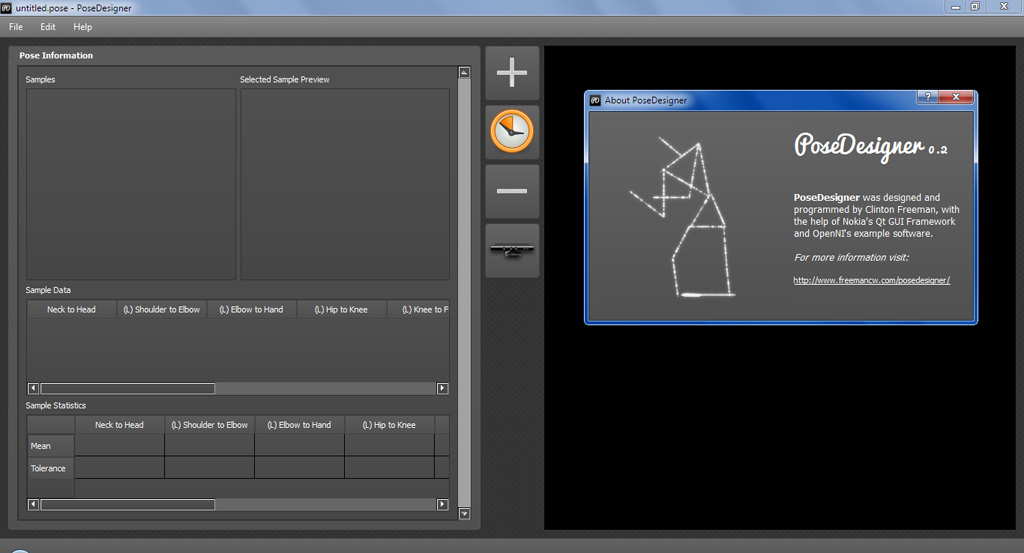Click (L) Shoulder to Elbow header in Sample Statistics
The image size is (1024, 553).
(x=210, y=425)
